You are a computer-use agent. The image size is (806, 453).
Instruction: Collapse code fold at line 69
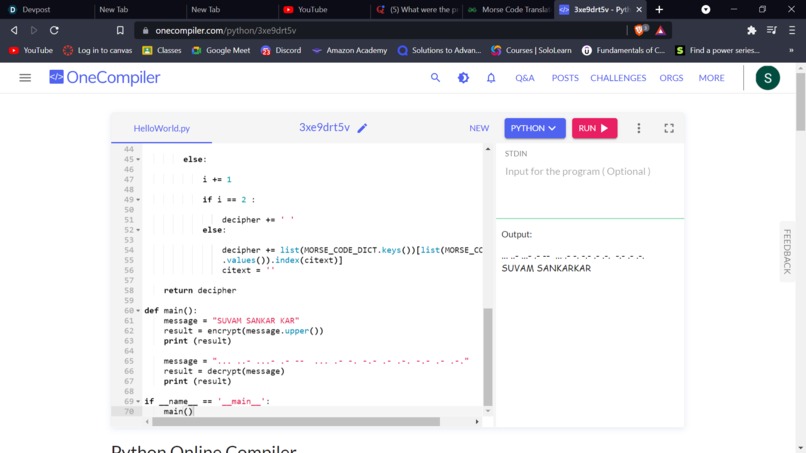(x=138, y=401)
